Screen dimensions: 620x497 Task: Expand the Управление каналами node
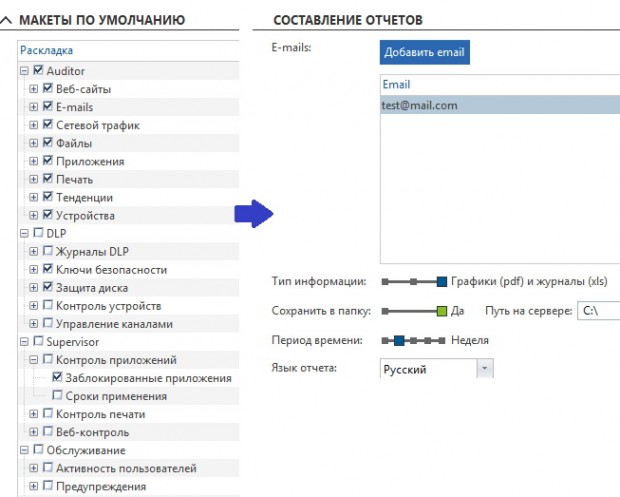point(34,324)
